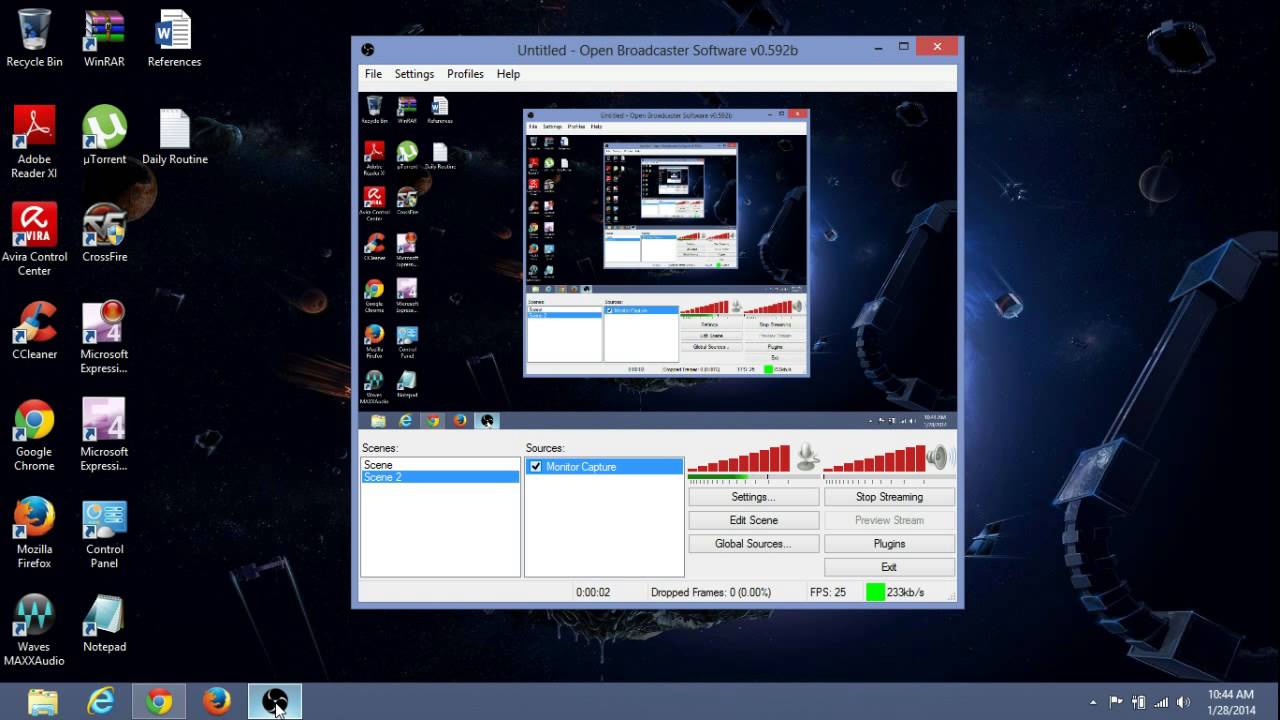Open File Explorer from taskbar
1280x720 pixels.
pyautogui.click(x=43, y=702)
